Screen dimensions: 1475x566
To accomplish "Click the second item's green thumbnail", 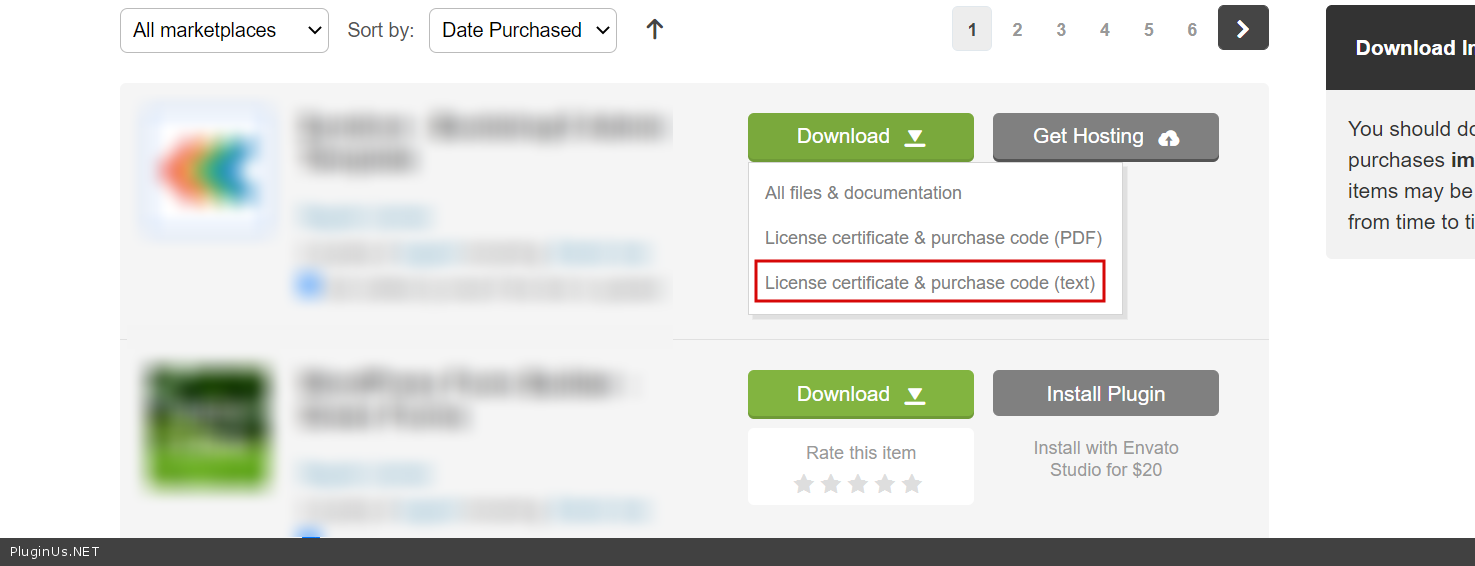I will [x=209, y=428].
